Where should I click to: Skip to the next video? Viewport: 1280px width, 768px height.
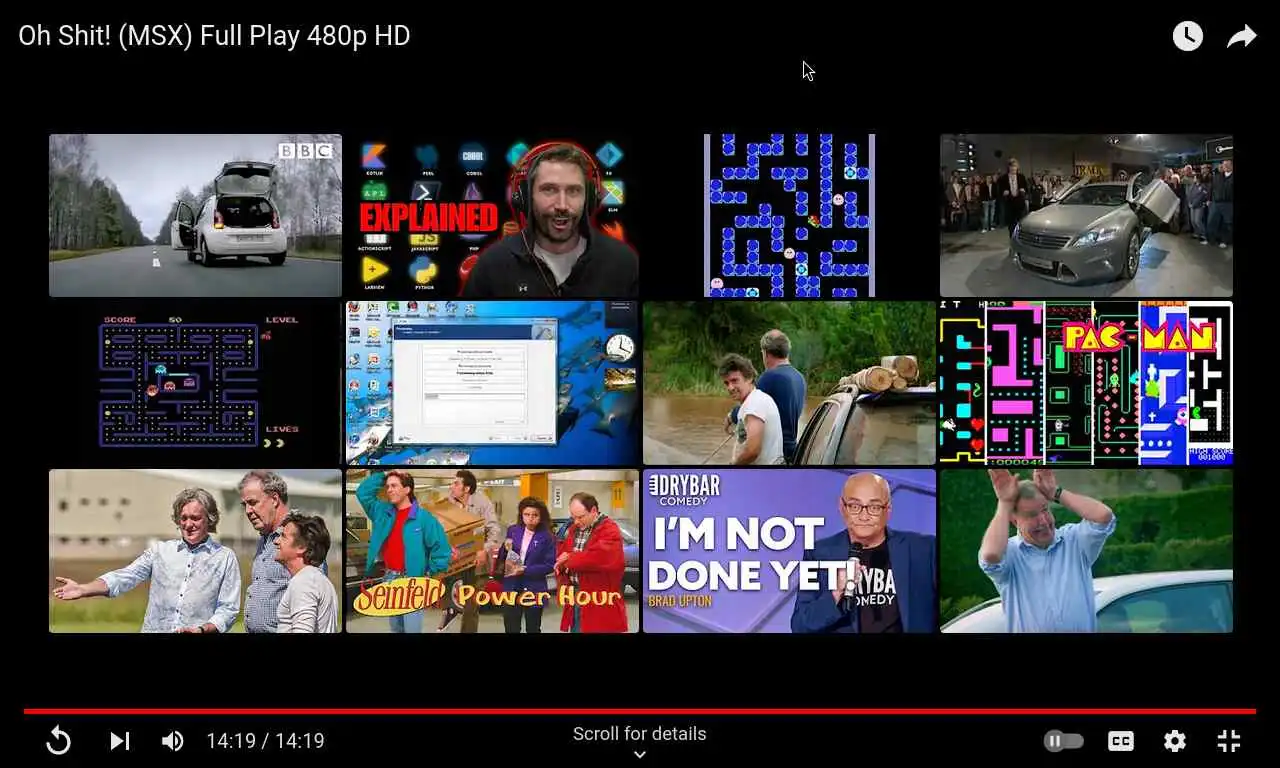coord(120,741)
